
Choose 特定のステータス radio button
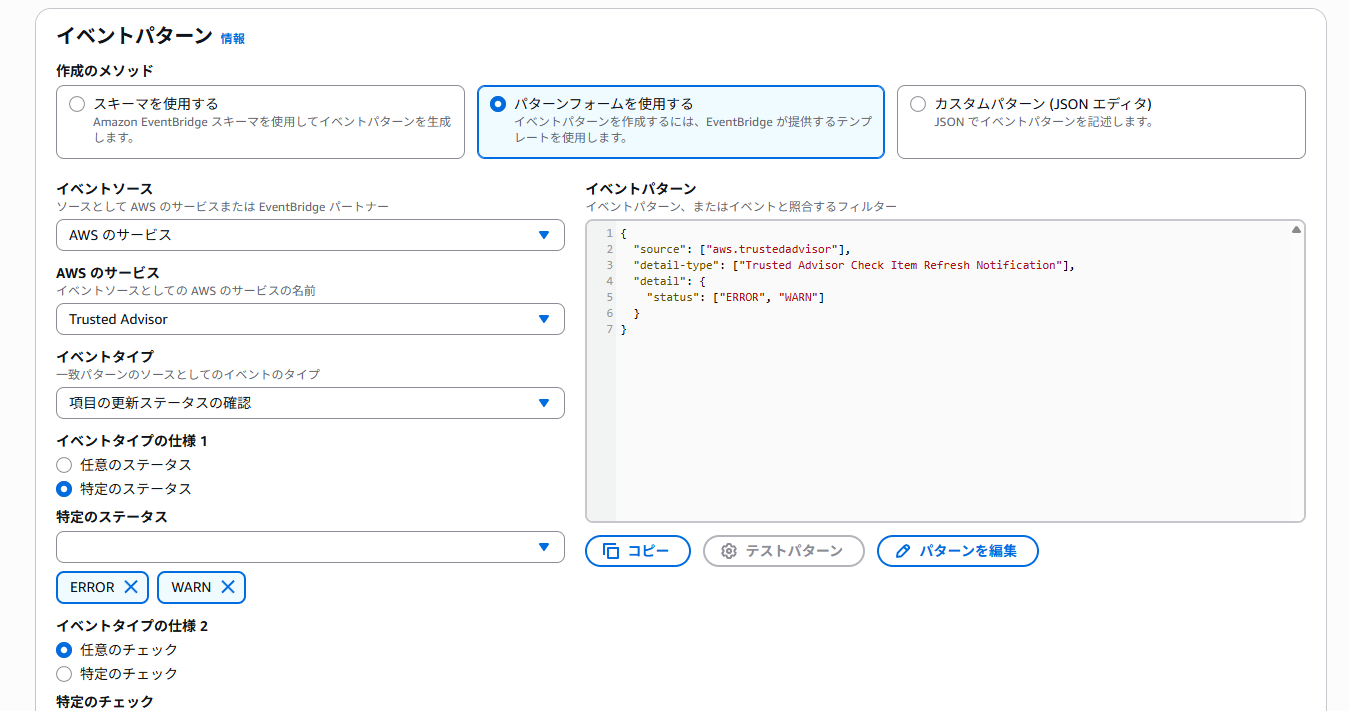pos(64,489)
